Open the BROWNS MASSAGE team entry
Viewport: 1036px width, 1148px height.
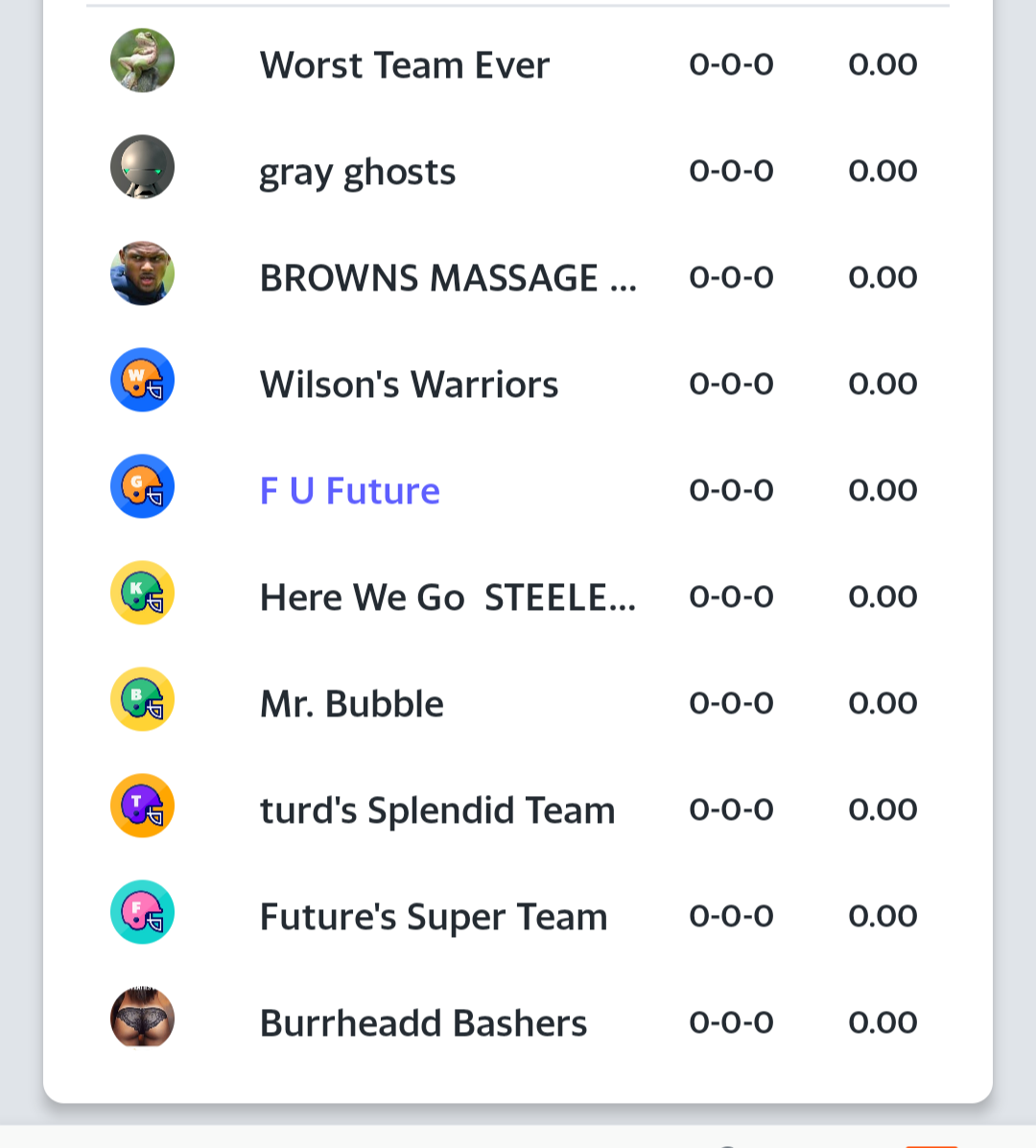(x=448, y=277)
